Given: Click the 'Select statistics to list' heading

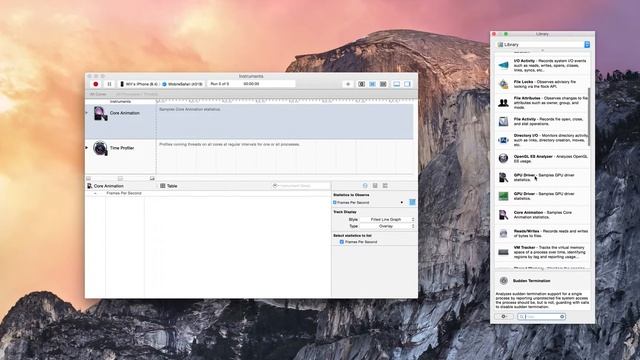Looking at the screenshot, I should coord(352,236).
